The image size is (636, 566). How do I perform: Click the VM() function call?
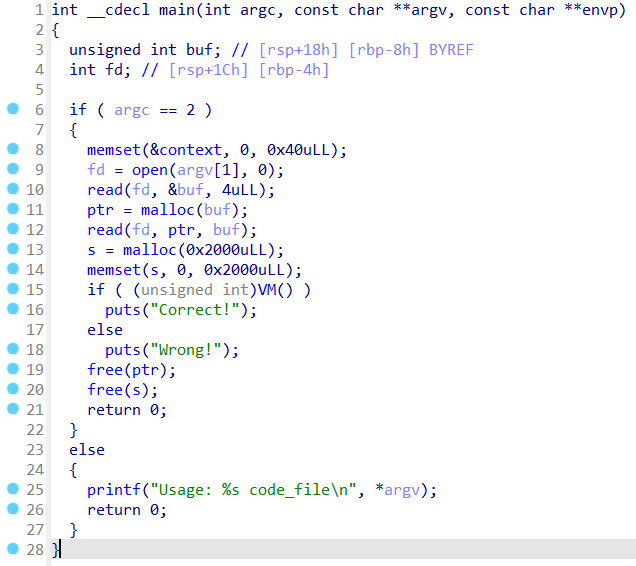(275, 290)
